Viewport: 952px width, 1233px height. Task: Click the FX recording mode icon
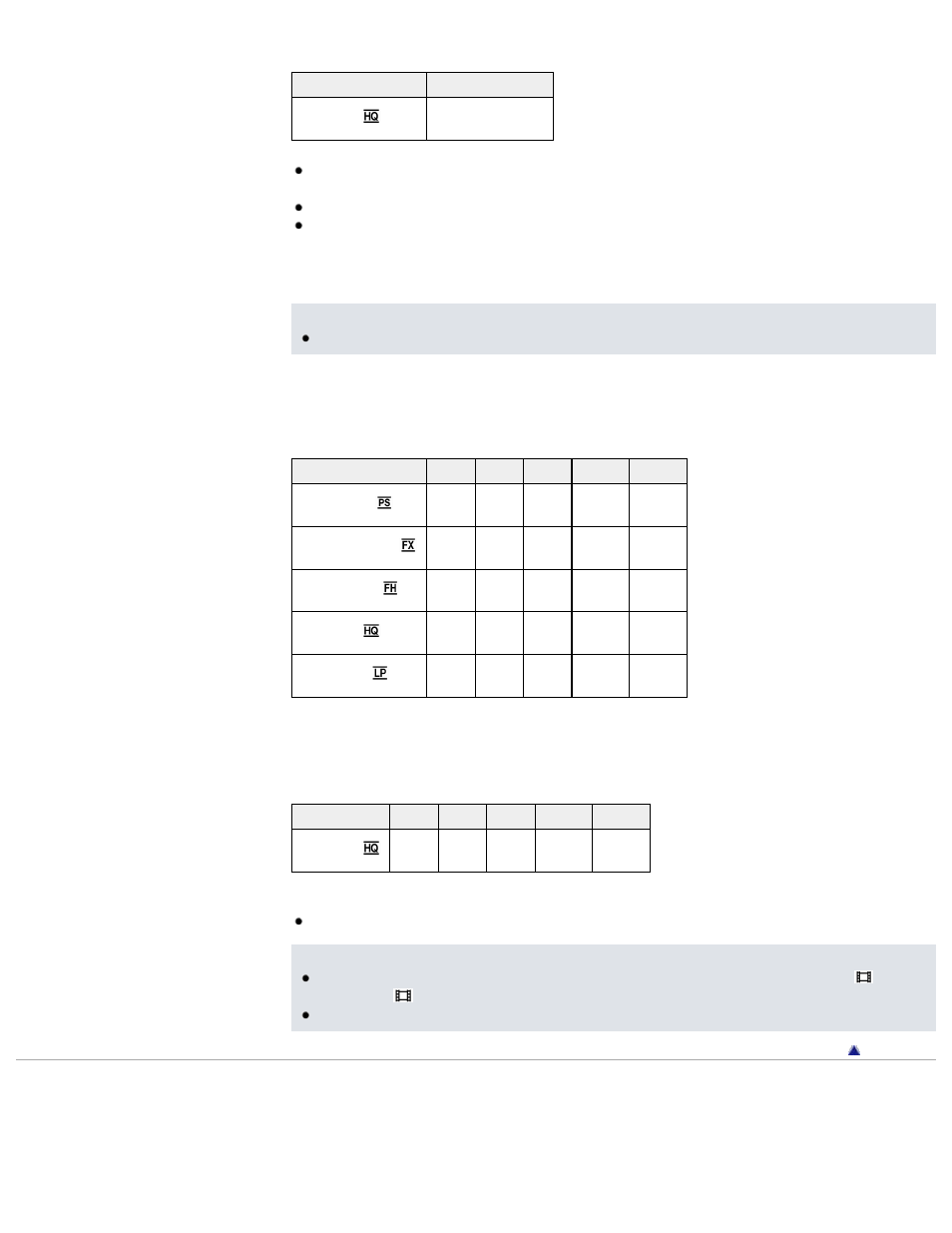point(407,545)
